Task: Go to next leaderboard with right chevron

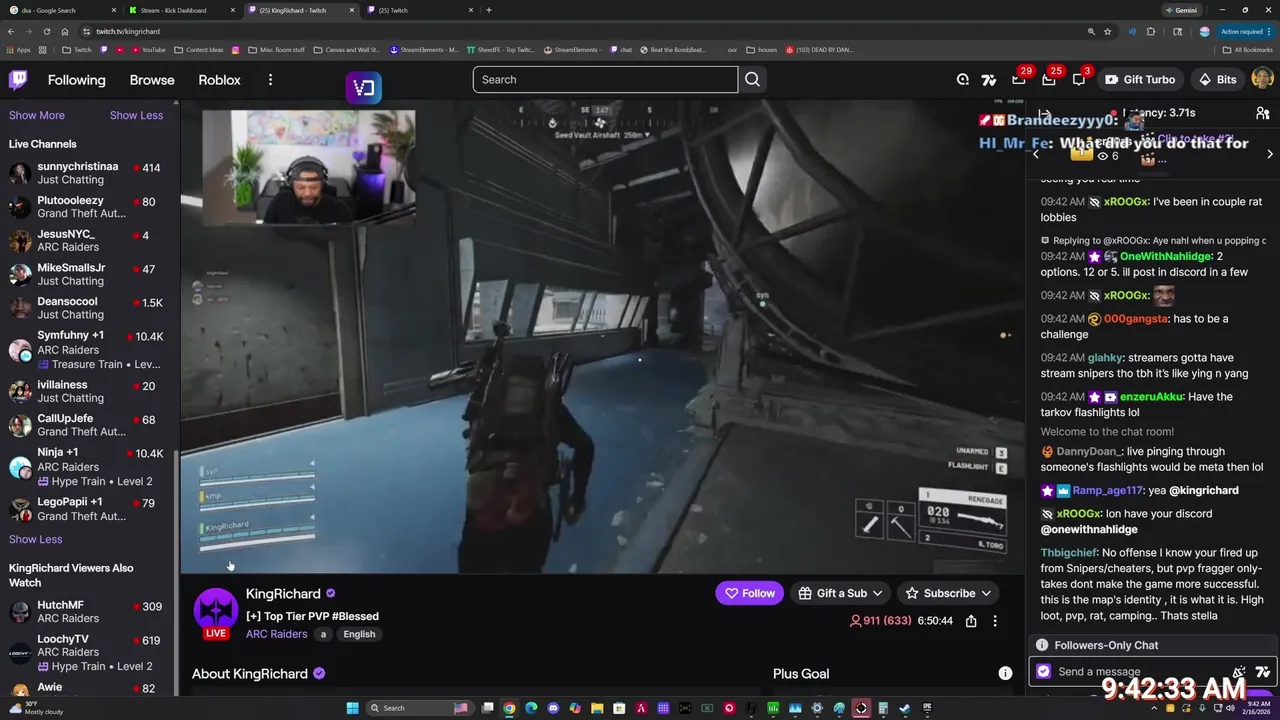Action: (1270, 154)
